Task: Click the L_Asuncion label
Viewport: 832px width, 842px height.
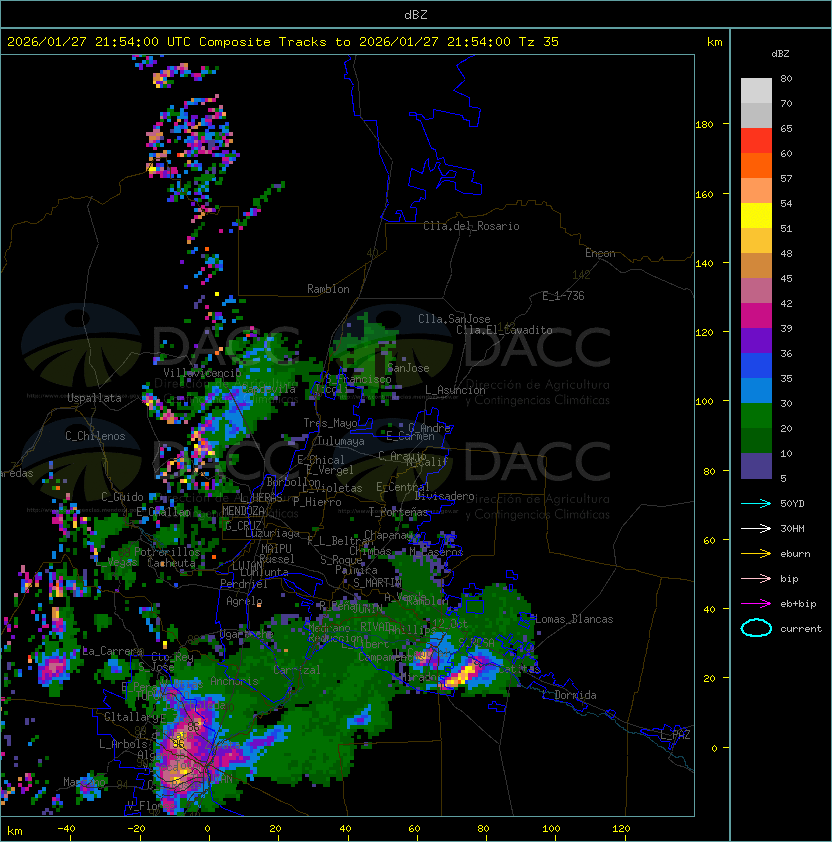Action: [x=455, y=390]
